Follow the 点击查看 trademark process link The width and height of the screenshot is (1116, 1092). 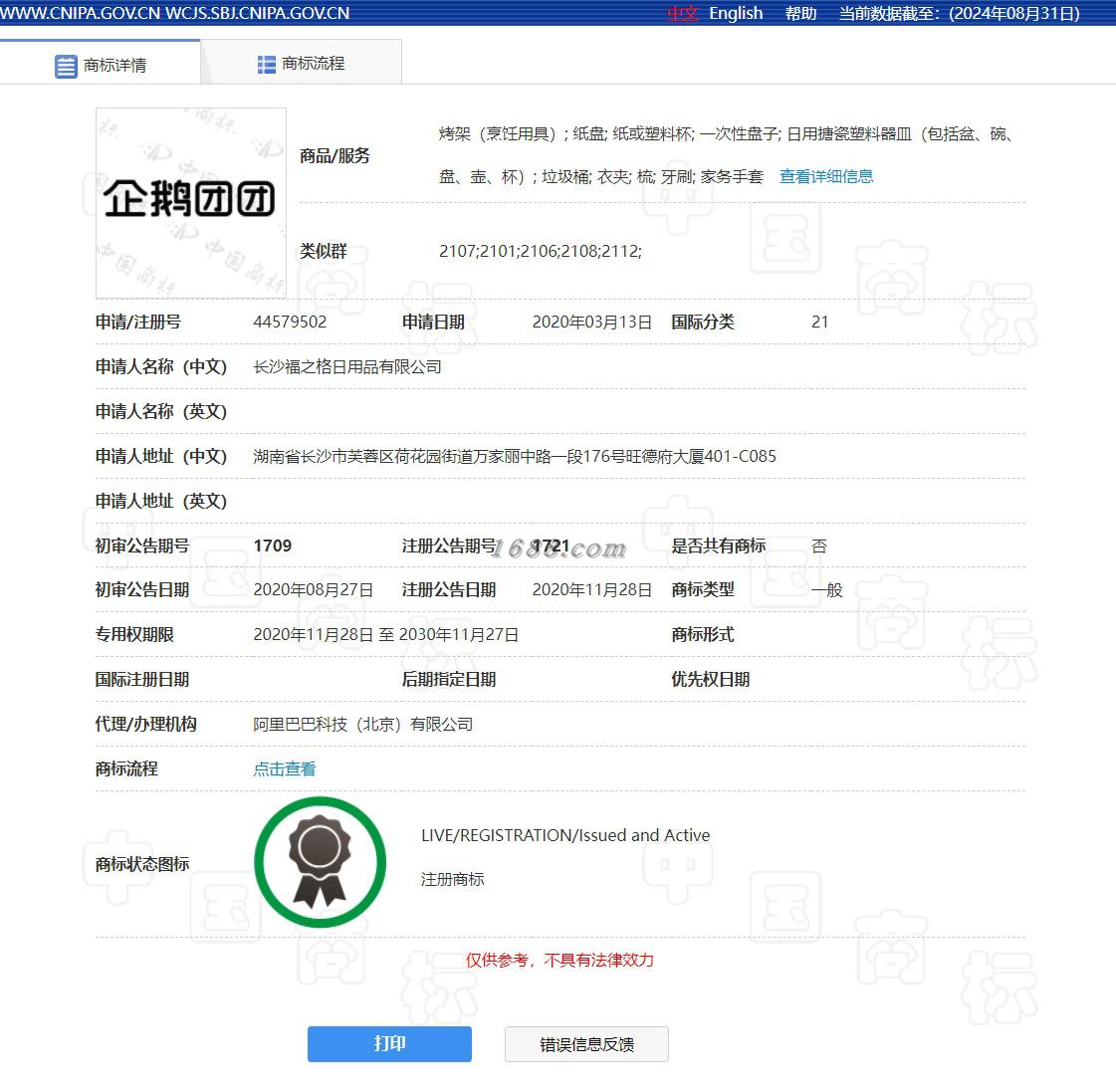point(285,768)
